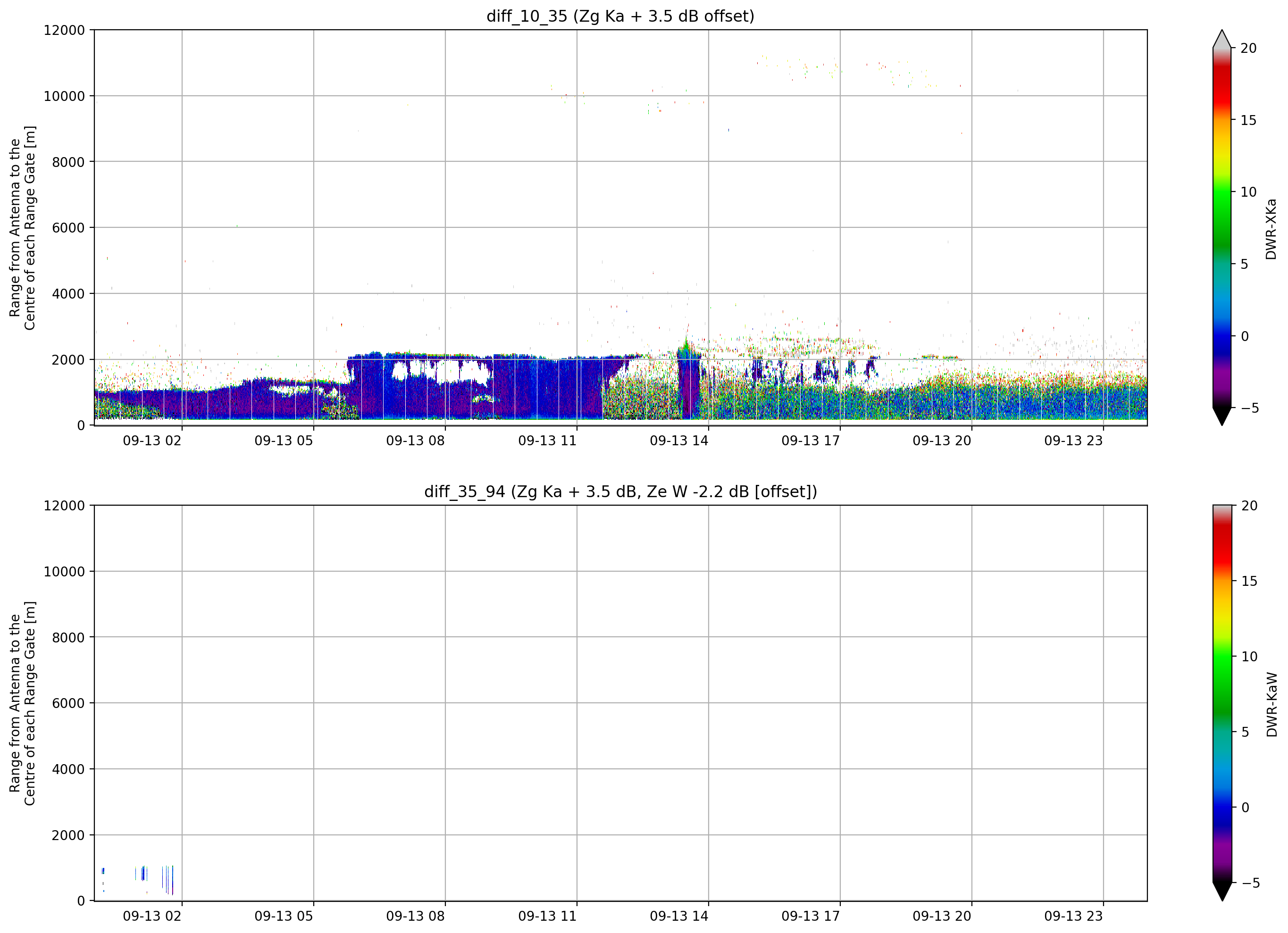Click the "20" tick on the DWR-XKa colorbar
1288x933 pixels.
1249,48
